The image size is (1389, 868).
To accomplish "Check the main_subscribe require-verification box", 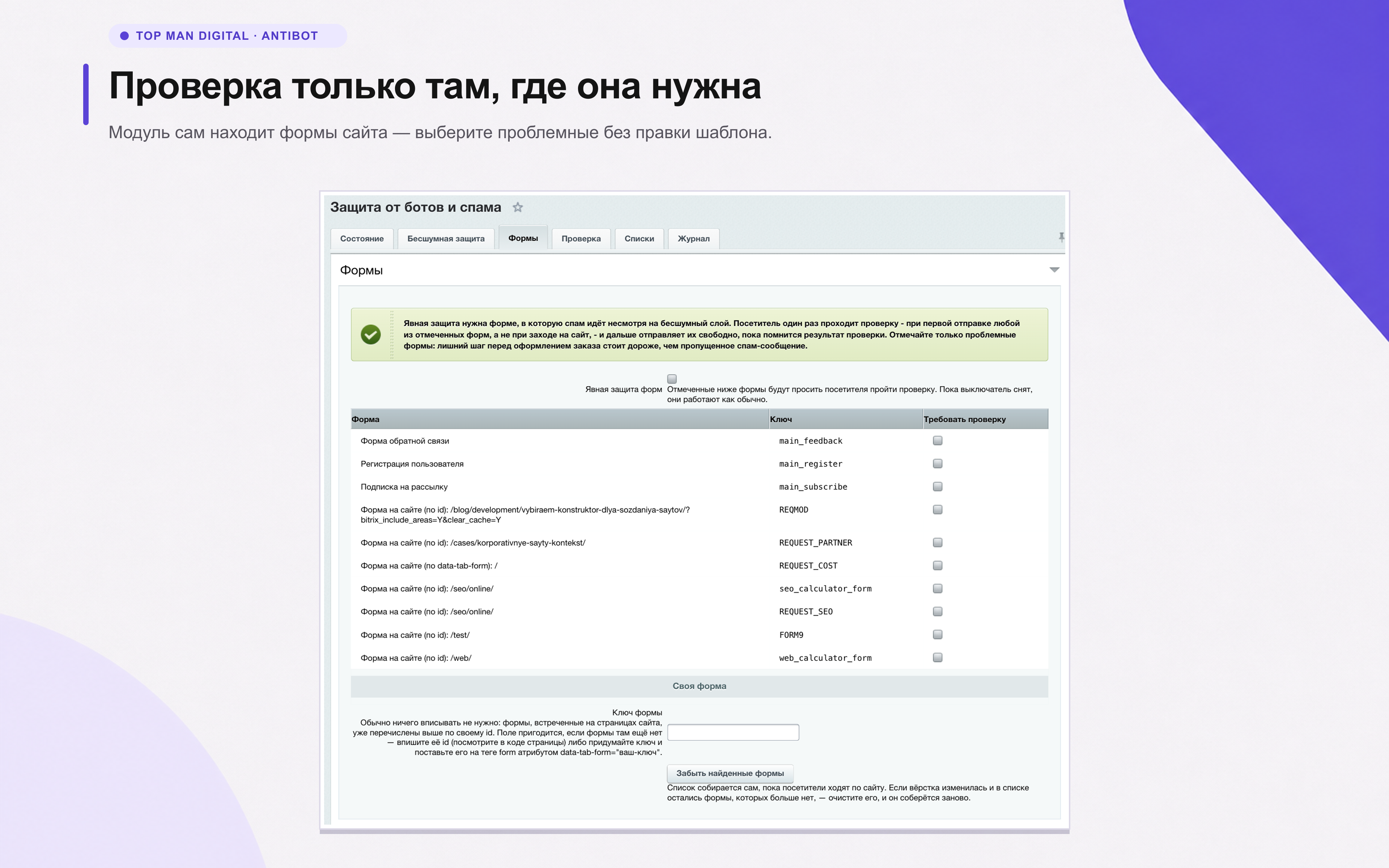I will (x=938, y=486).
